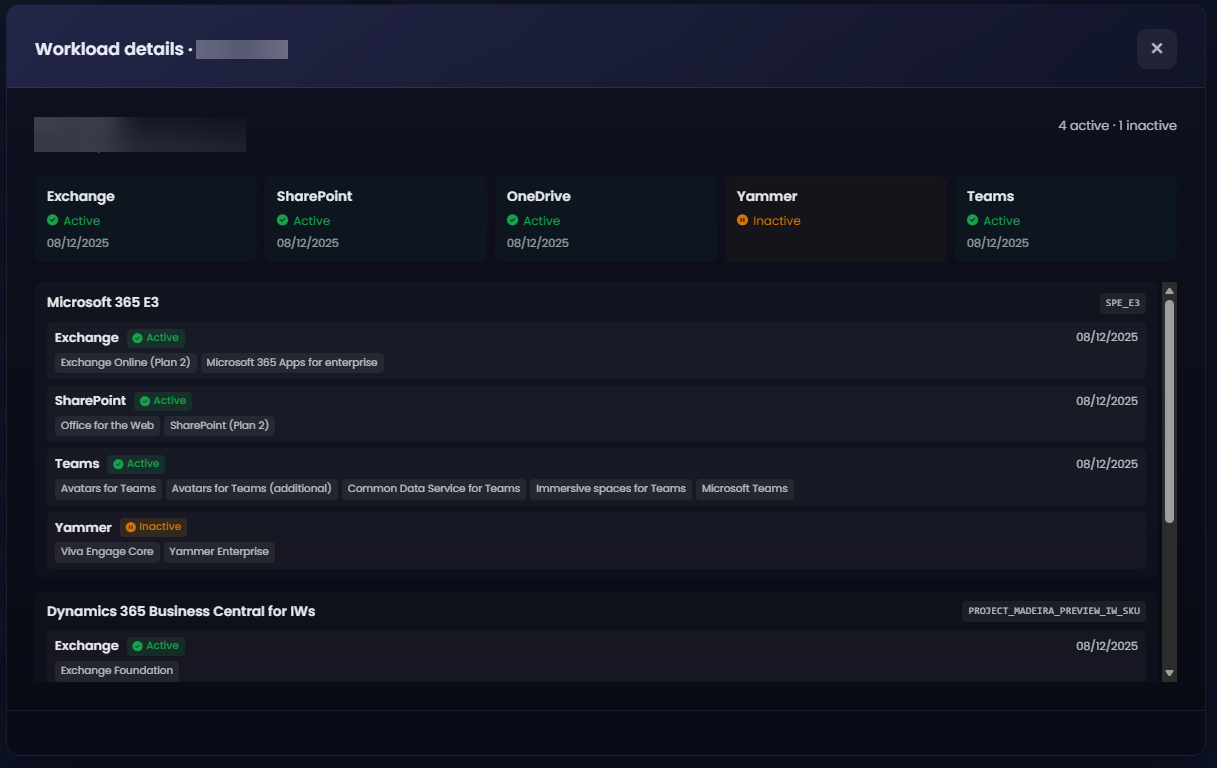
Task: Click orange pause icon in Yammer card
Action: [743, 220]
